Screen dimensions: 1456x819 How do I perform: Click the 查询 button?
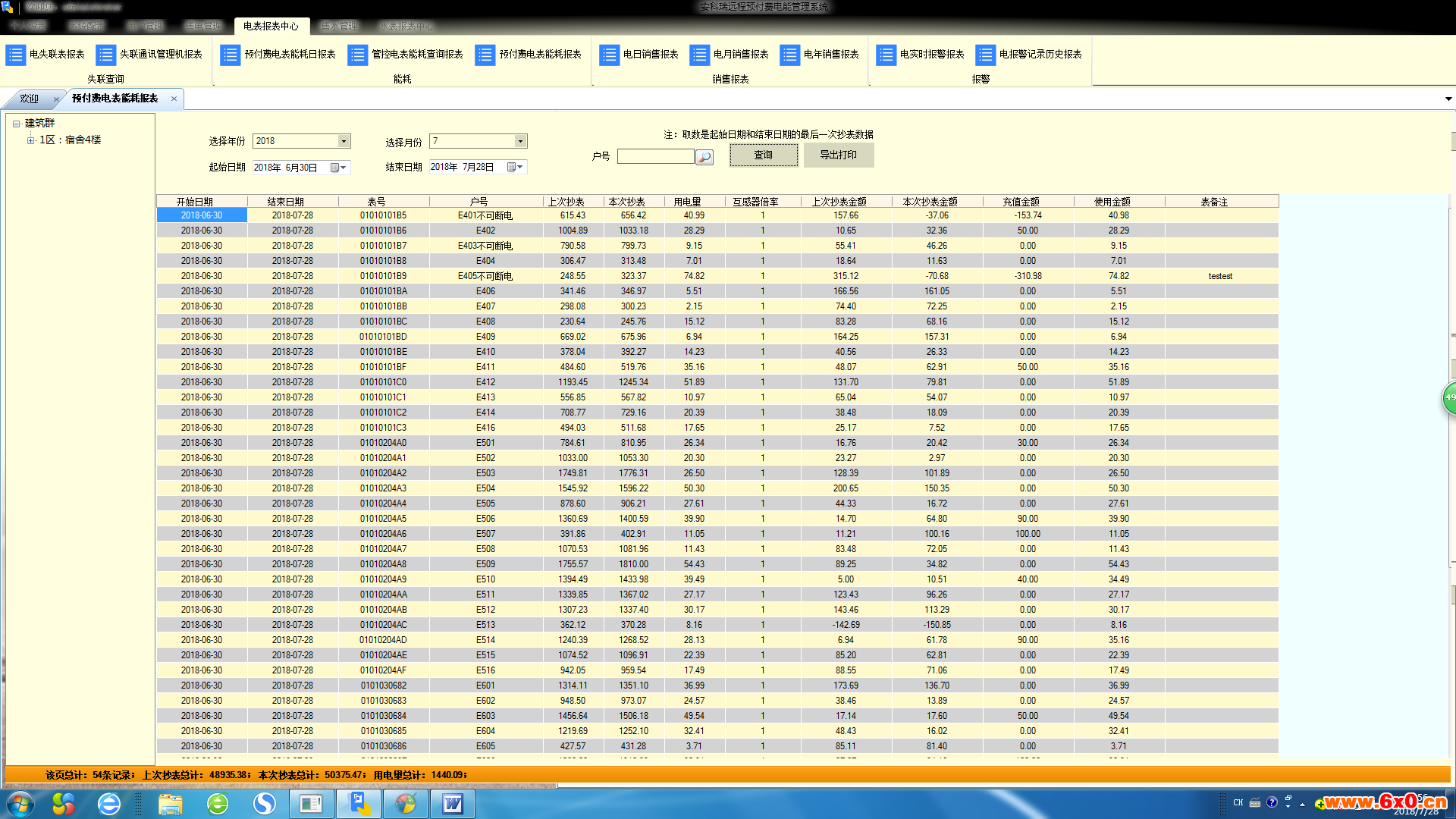point(763,155)
